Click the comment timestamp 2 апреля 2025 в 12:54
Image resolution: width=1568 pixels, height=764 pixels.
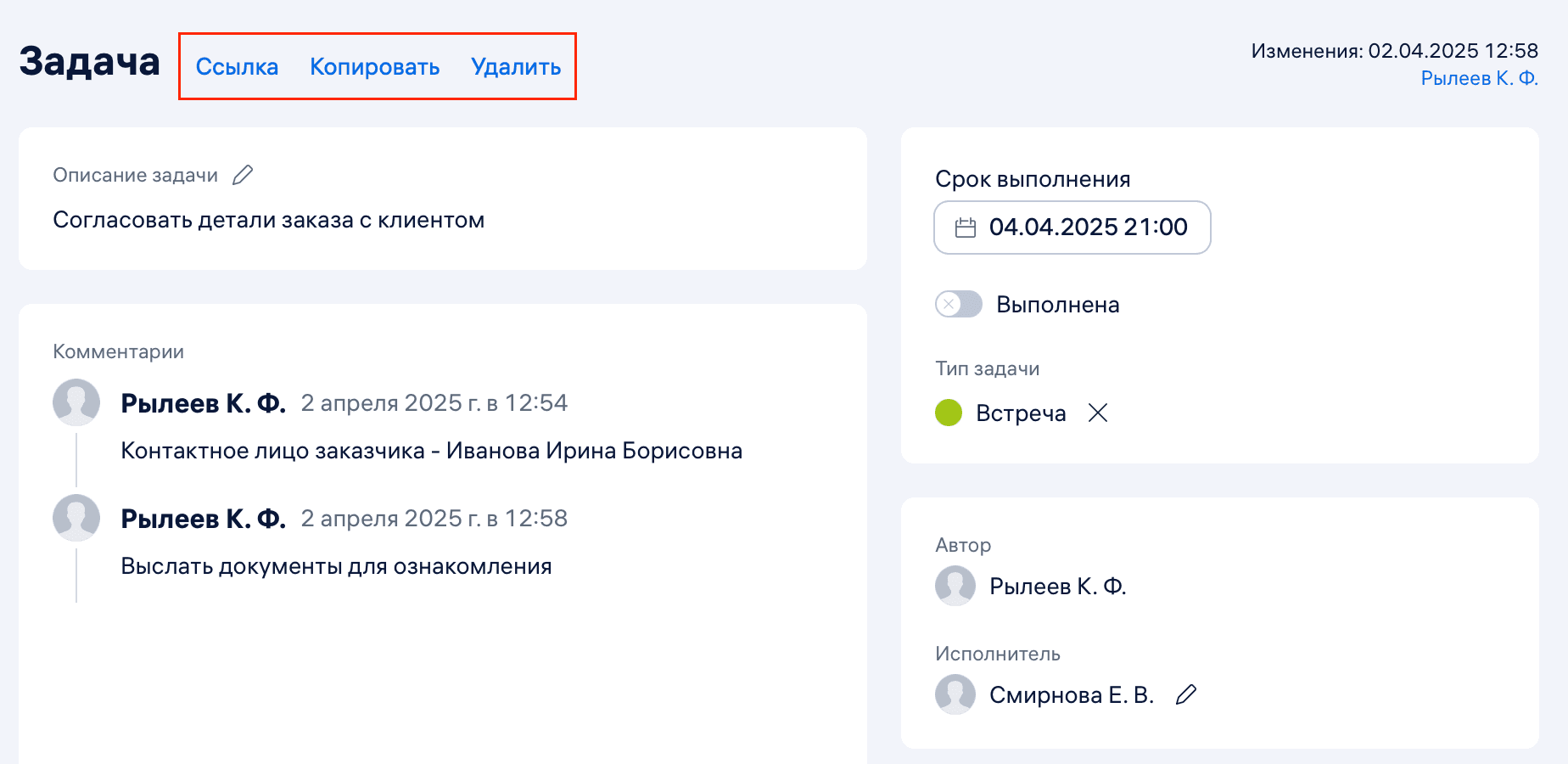(434, 402)
